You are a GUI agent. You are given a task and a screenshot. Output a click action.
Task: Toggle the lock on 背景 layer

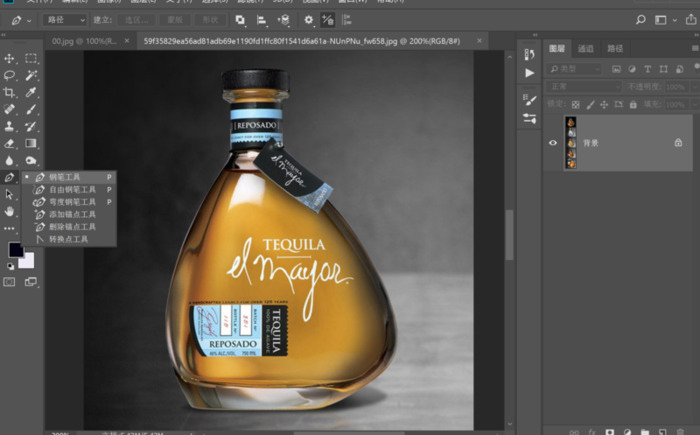click(678, 143)
